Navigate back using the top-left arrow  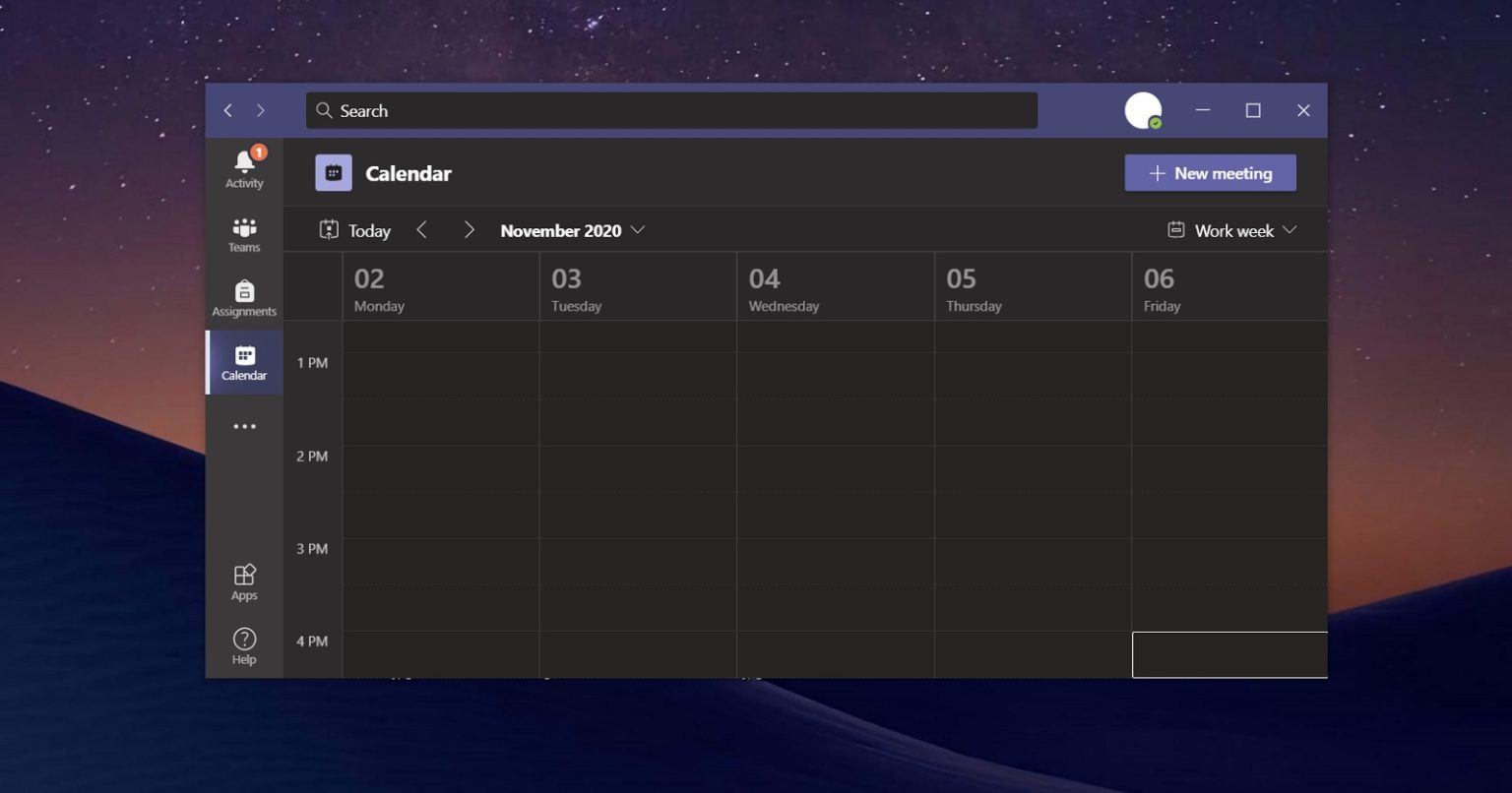[227, 110]
